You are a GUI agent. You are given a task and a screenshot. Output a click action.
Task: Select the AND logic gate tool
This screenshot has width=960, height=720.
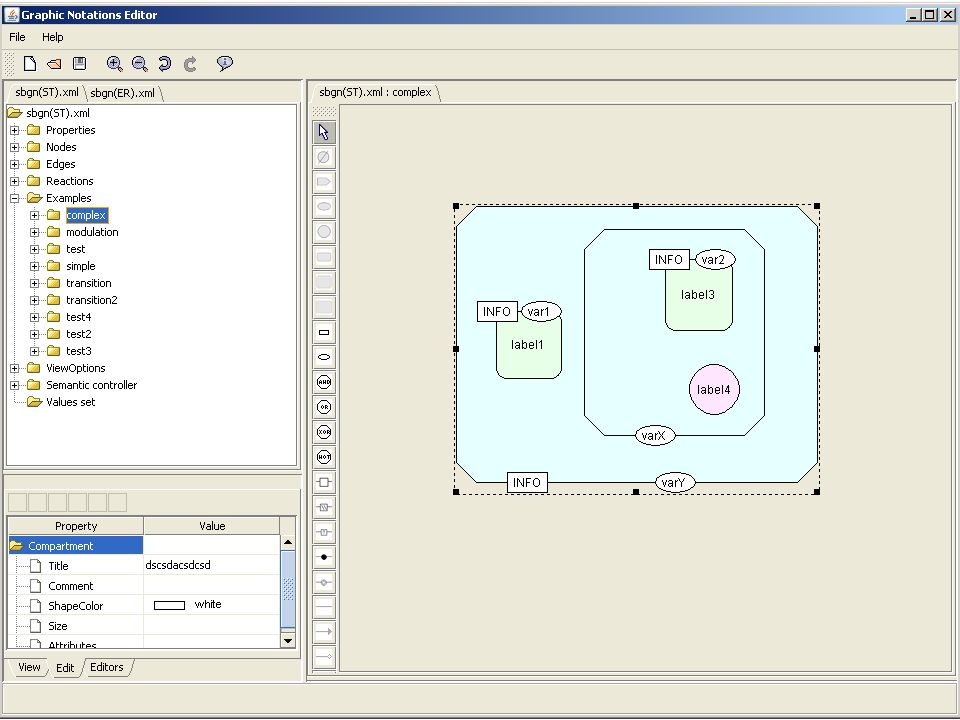324,382
